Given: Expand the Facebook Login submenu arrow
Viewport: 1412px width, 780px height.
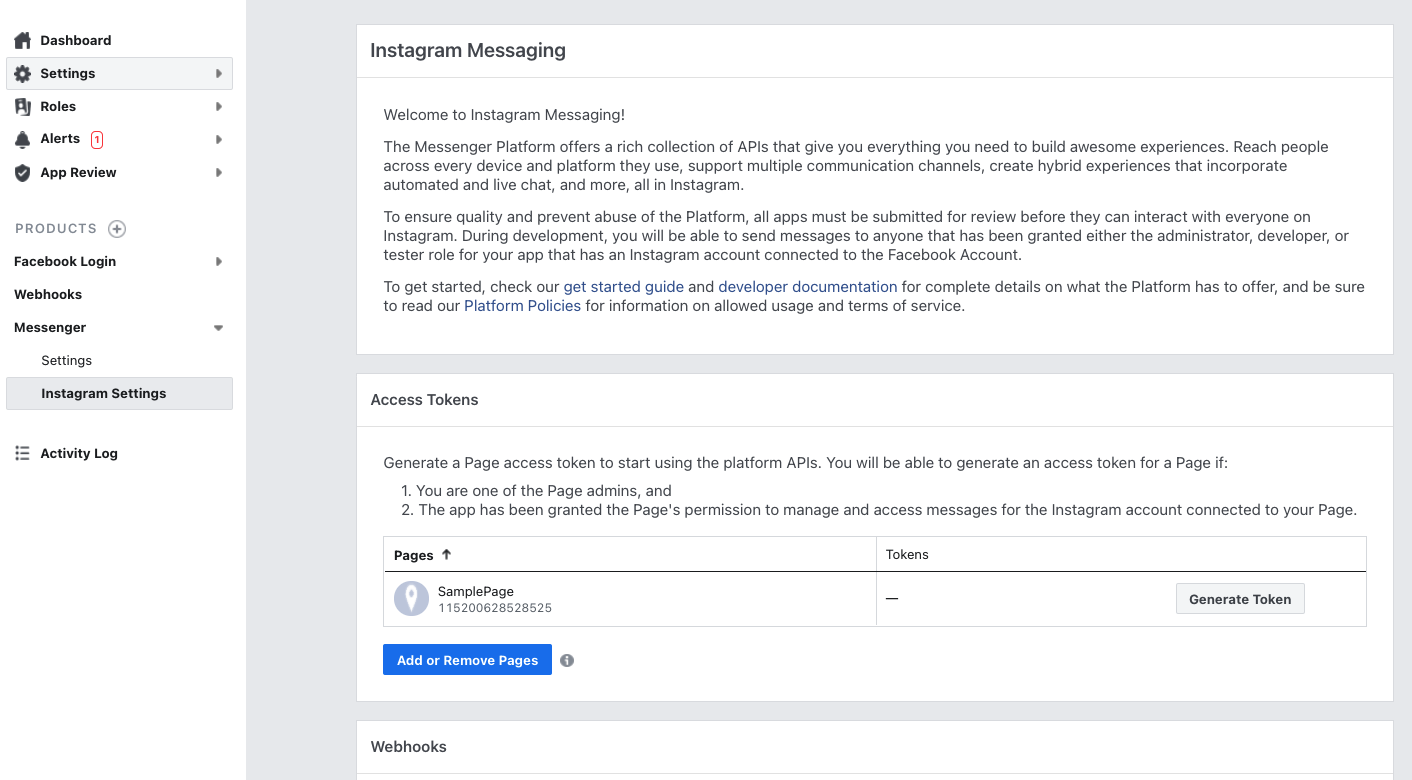Looking at the screenshot, I should [x=218, y=262].
